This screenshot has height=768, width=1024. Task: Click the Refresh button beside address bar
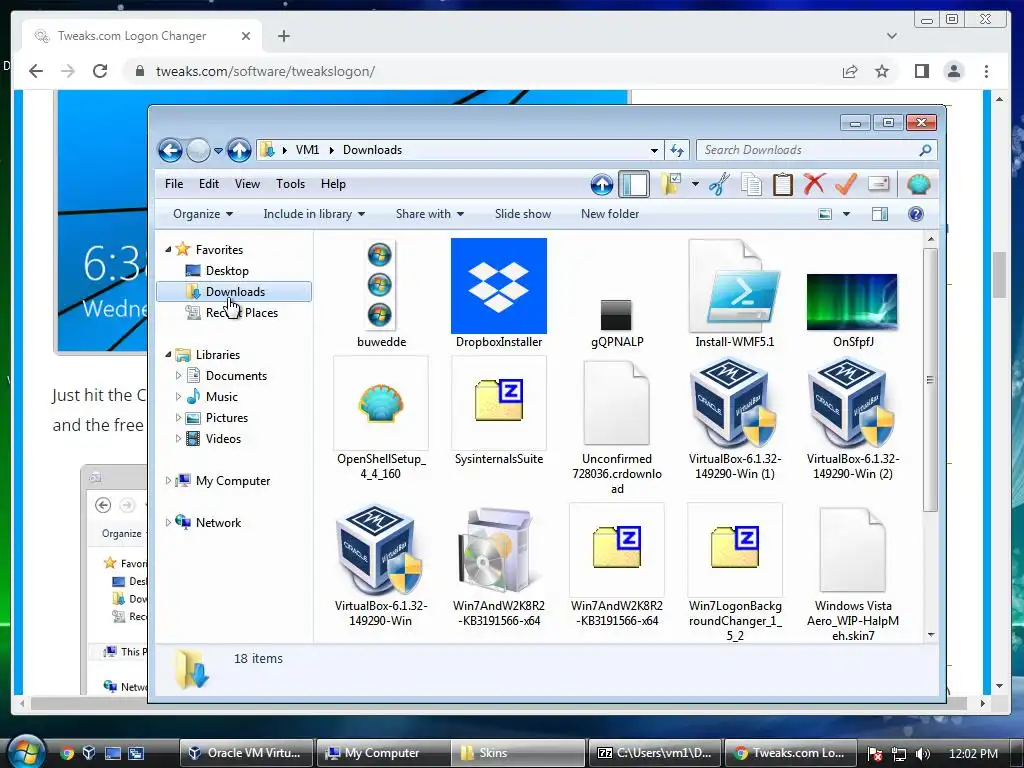[x=677, y=151]
